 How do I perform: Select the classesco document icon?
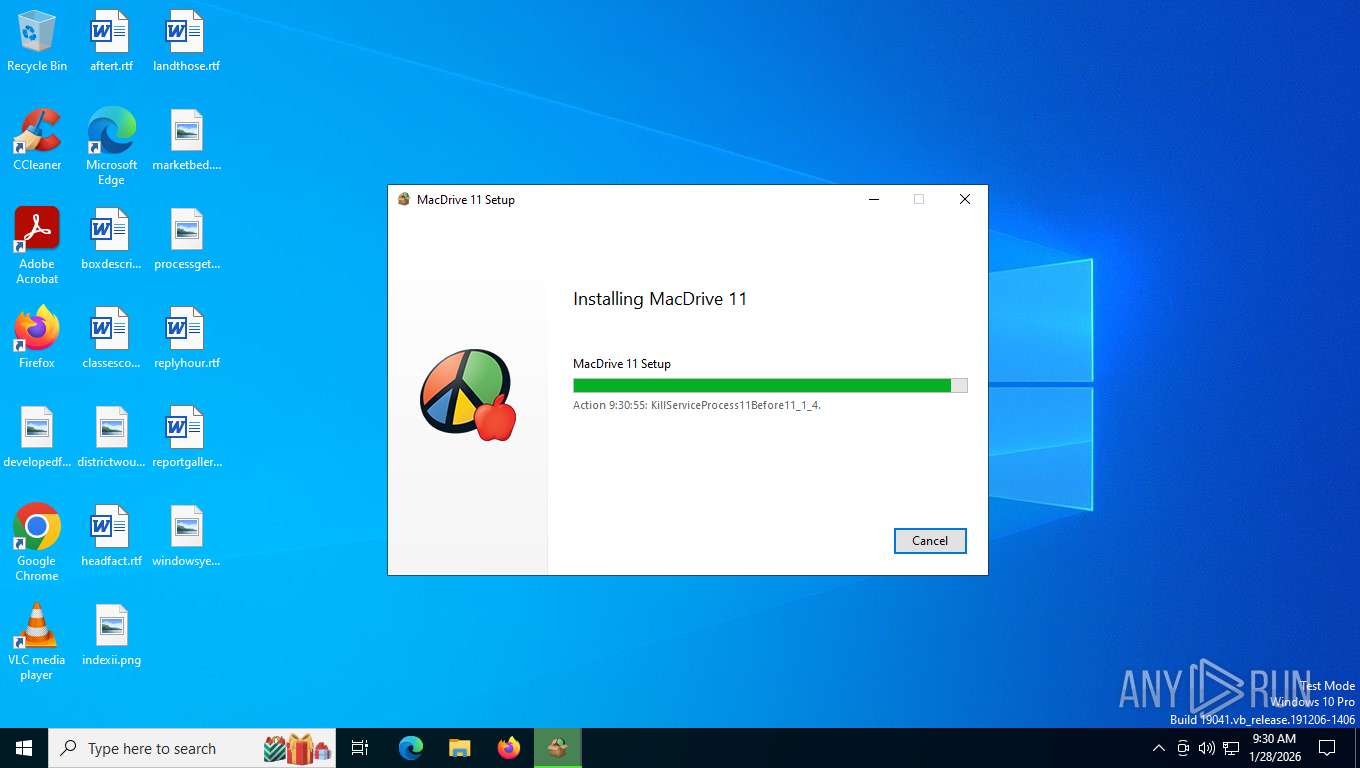point(111,338)
